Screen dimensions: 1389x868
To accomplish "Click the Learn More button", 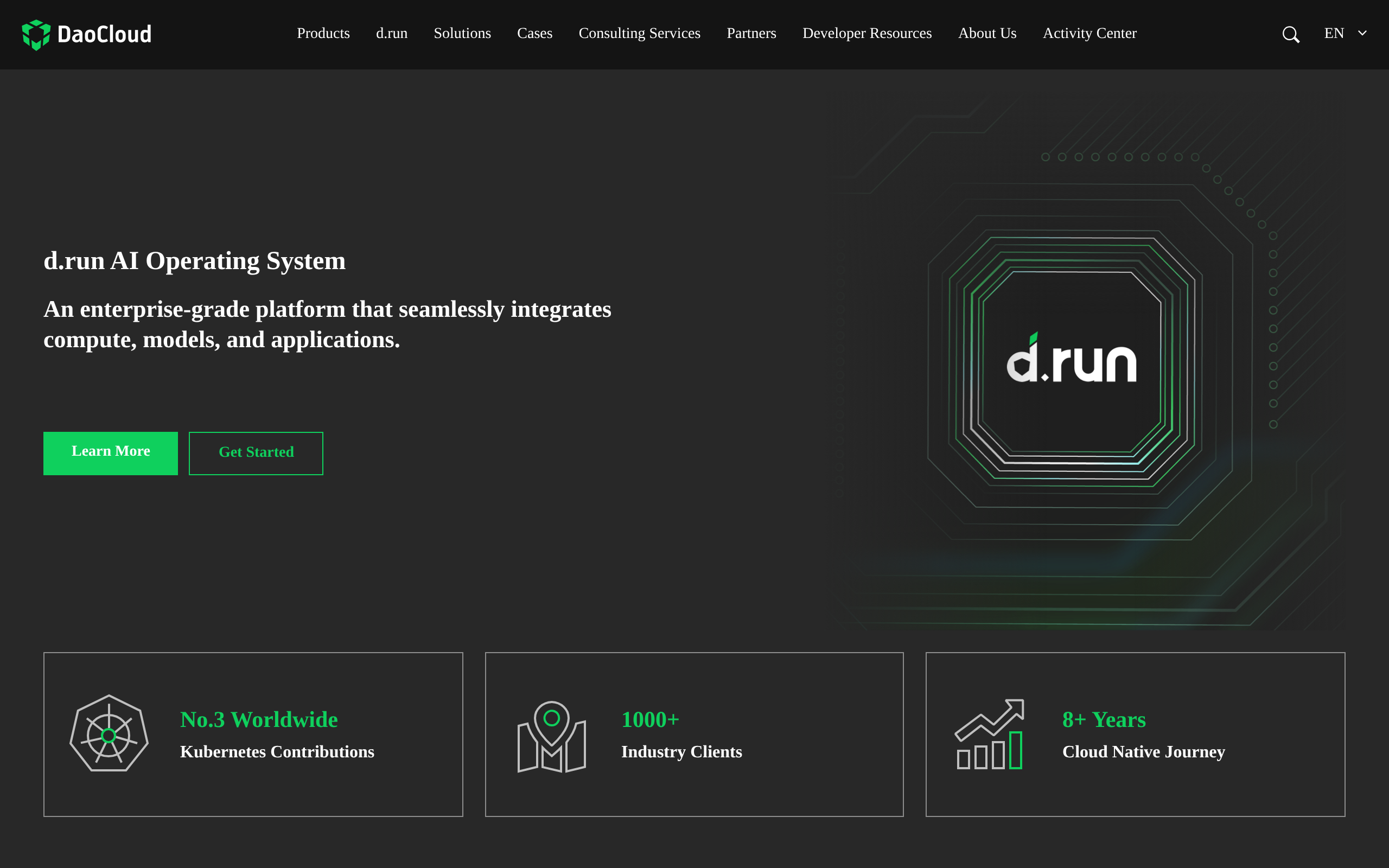I will [x=111, y=453].
